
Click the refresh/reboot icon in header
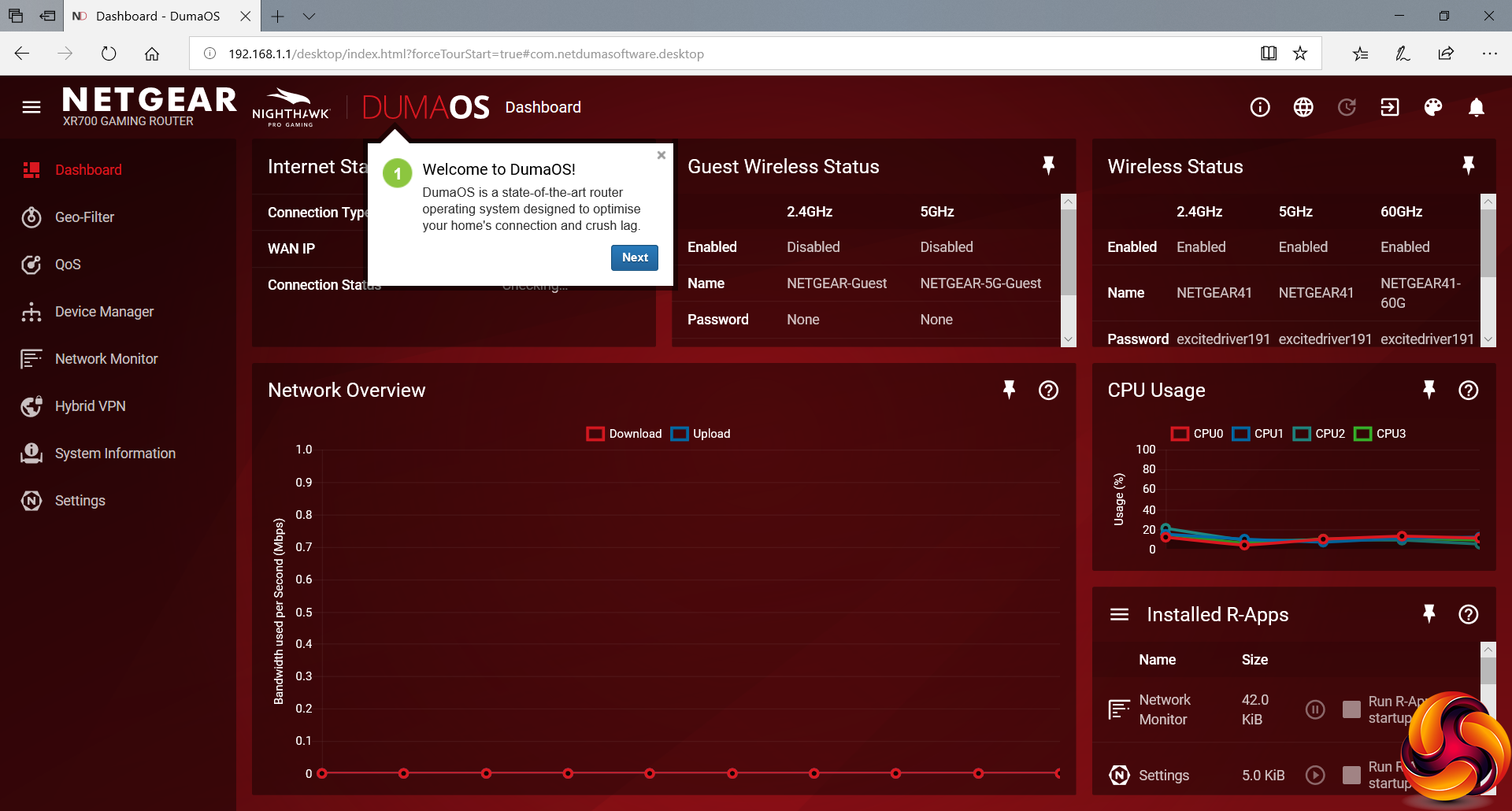[x=1347, y=107]
